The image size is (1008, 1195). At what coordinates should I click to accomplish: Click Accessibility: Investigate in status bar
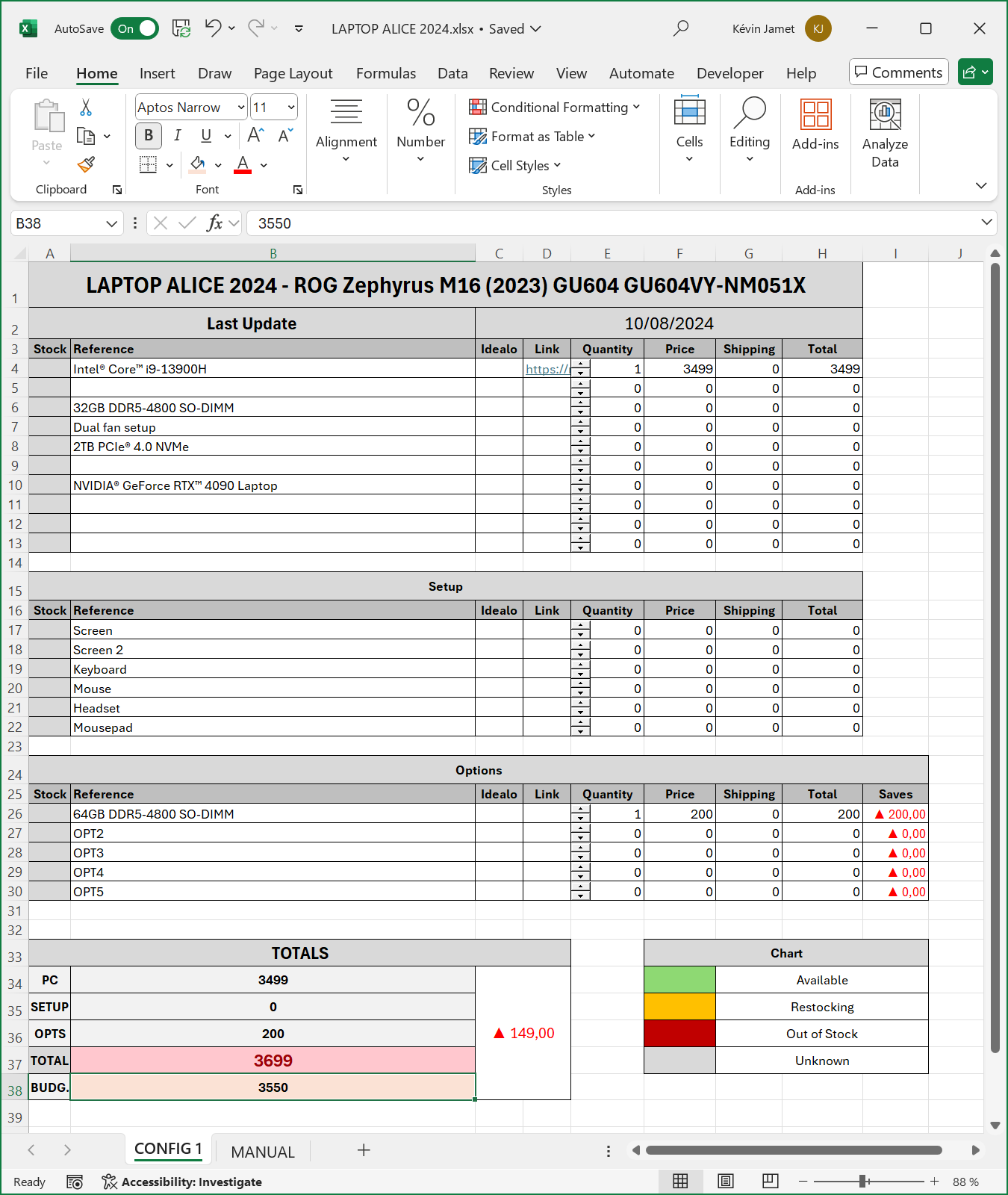click(x=182, y=1182)
